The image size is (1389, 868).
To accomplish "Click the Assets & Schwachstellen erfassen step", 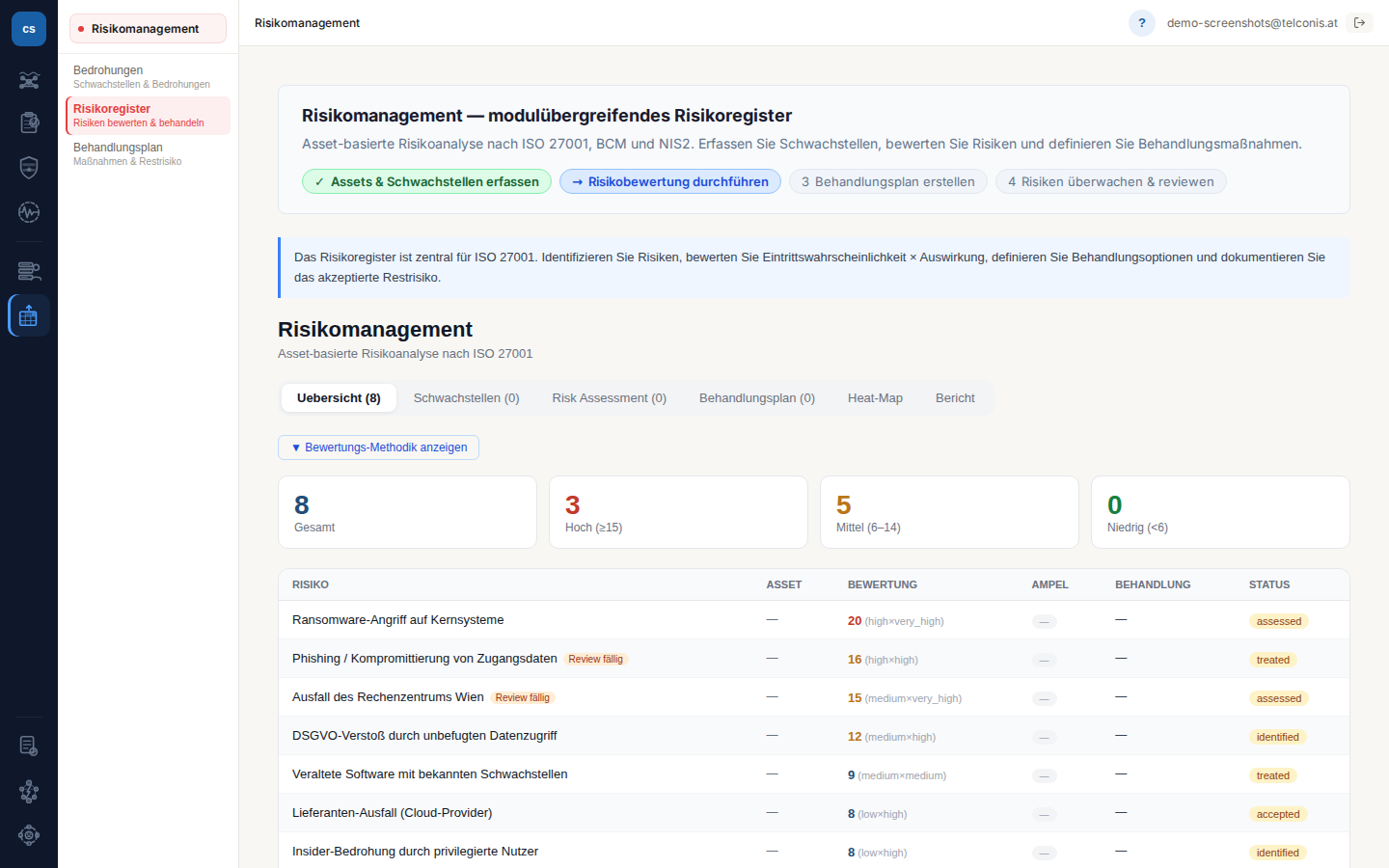I will (426, 181).
